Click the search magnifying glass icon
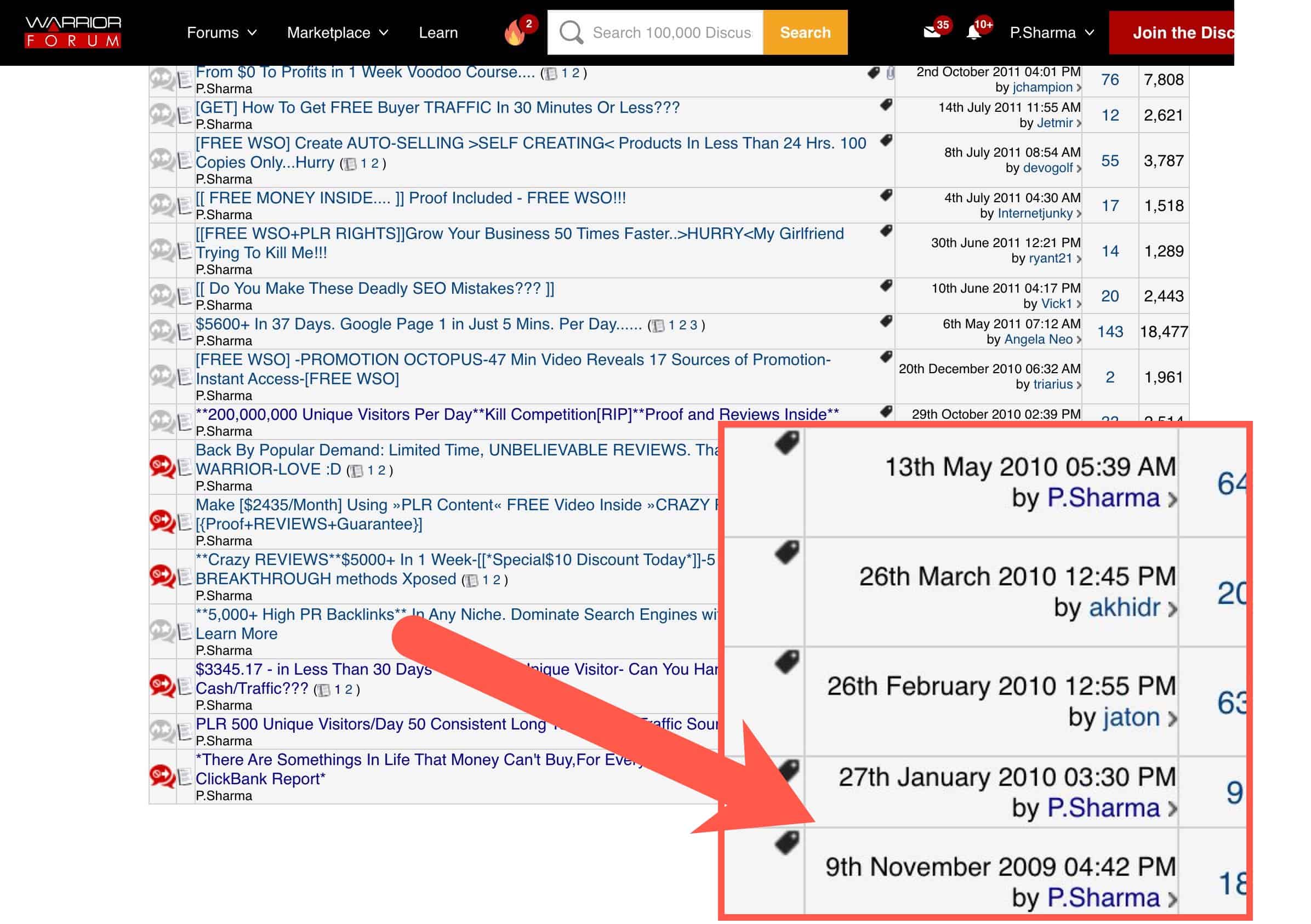This screenshot has height=924, width=1311. [571, 32]
